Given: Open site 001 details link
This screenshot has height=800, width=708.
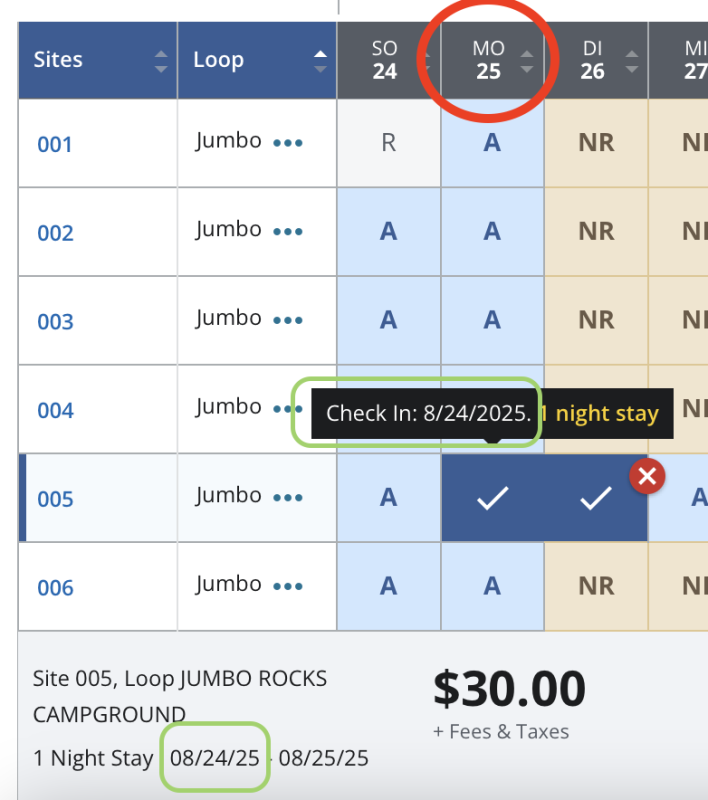Looking at the screenshot, I should 55,145.
